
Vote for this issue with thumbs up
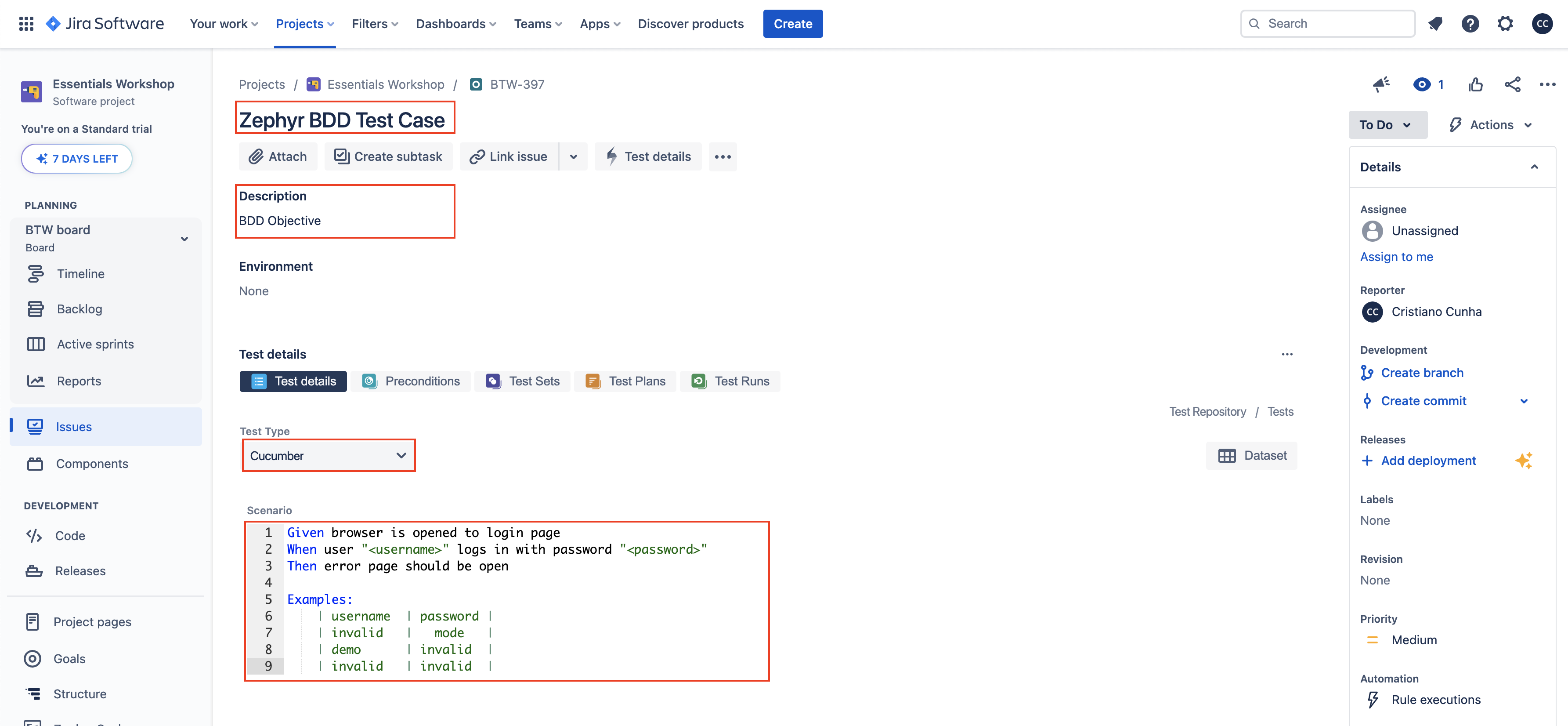click(x=1475, y=85)
